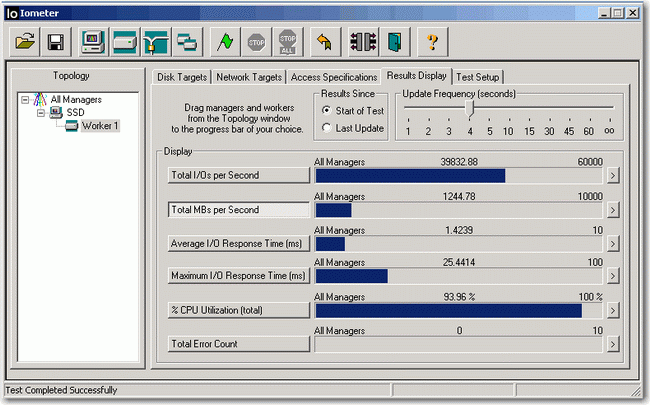Minimize the Iometer window
Image resolution: width=650 pixels, height=405 pixels.
604,13
